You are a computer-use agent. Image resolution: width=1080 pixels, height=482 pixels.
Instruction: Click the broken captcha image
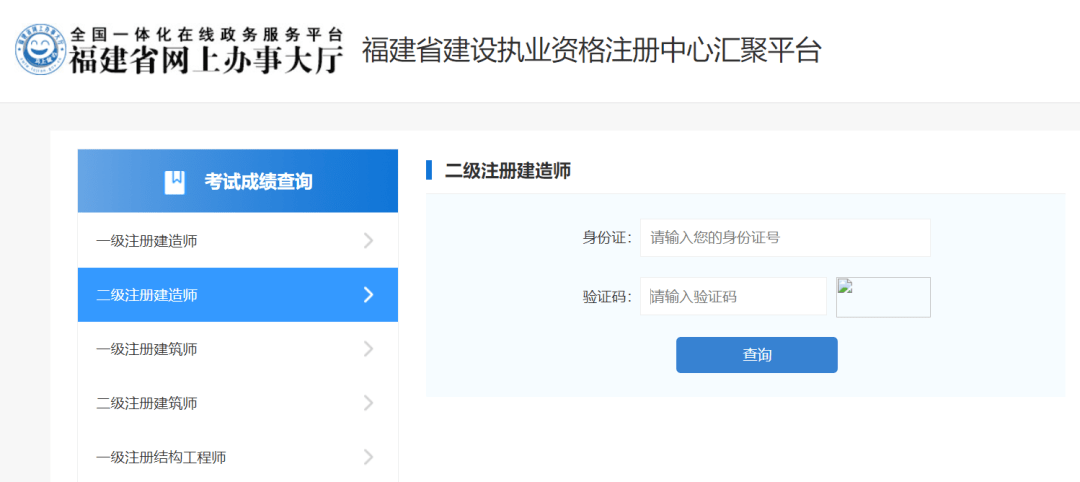(x=883, y=297)
